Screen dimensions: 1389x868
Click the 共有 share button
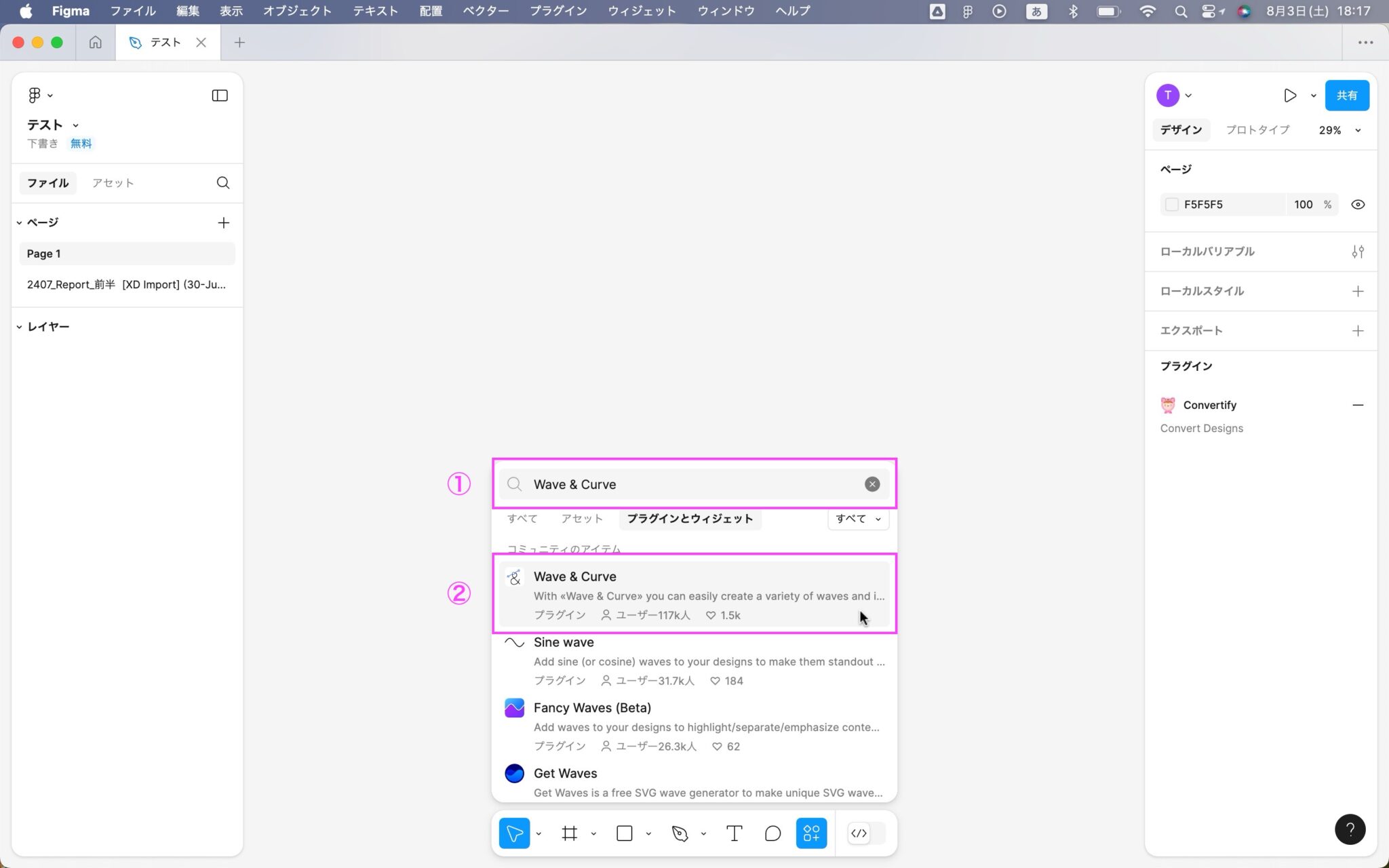(1346, 96)
